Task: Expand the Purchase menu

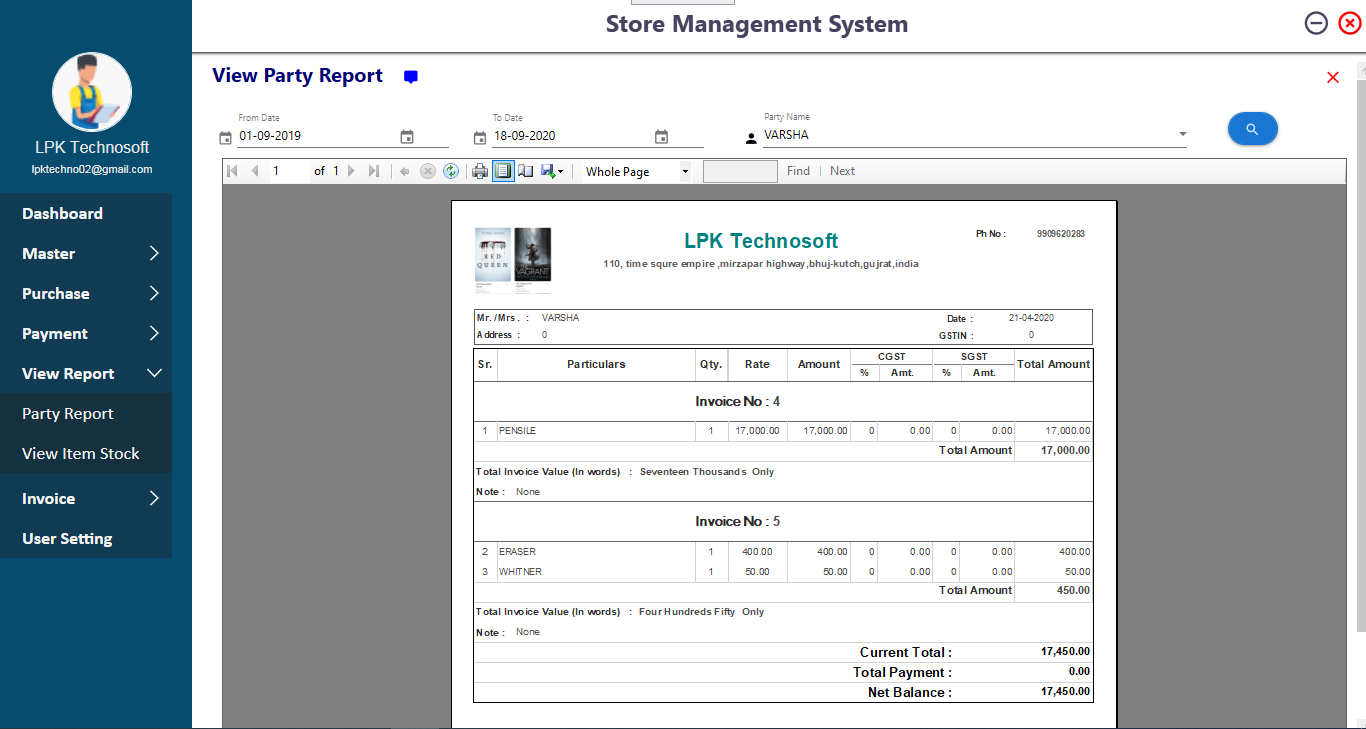Action: 90,293
